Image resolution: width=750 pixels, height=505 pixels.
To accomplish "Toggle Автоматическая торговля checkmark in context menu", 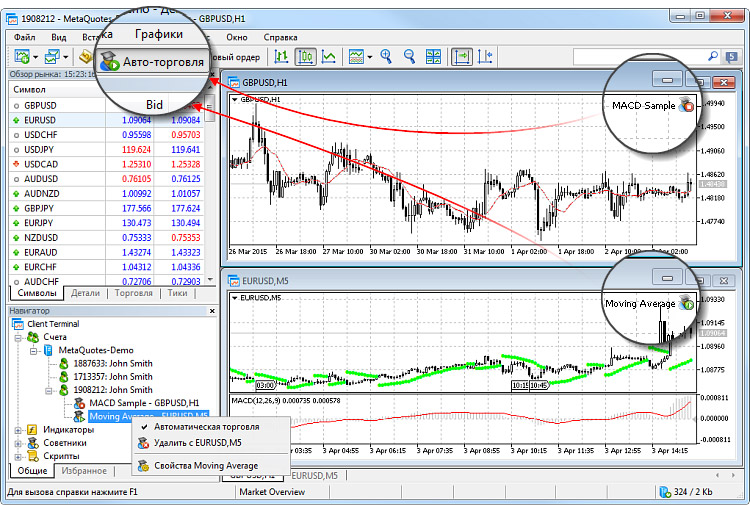I will (x=144, y=427).
